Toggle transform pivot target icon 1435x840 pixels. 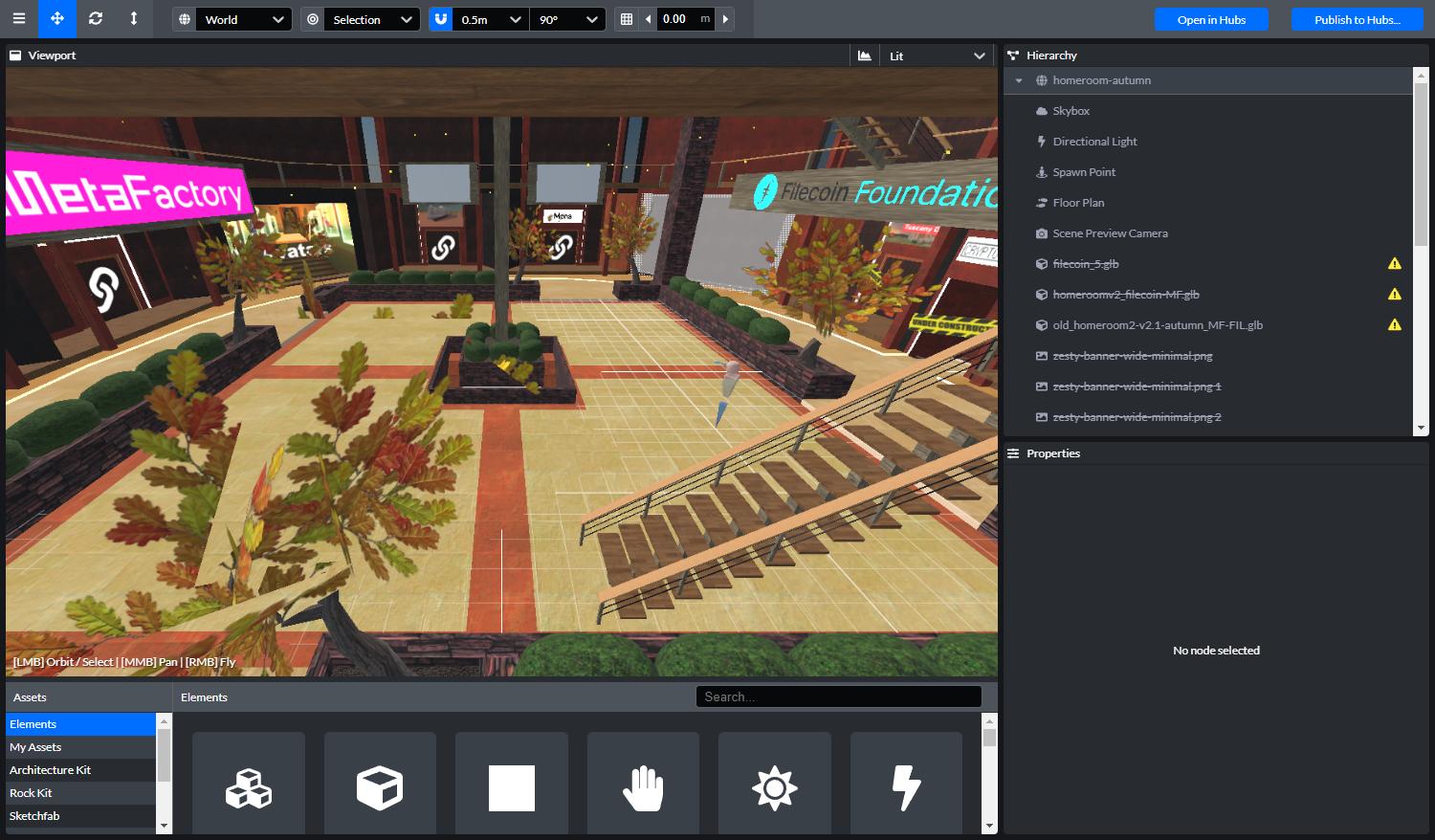(313, 19)
